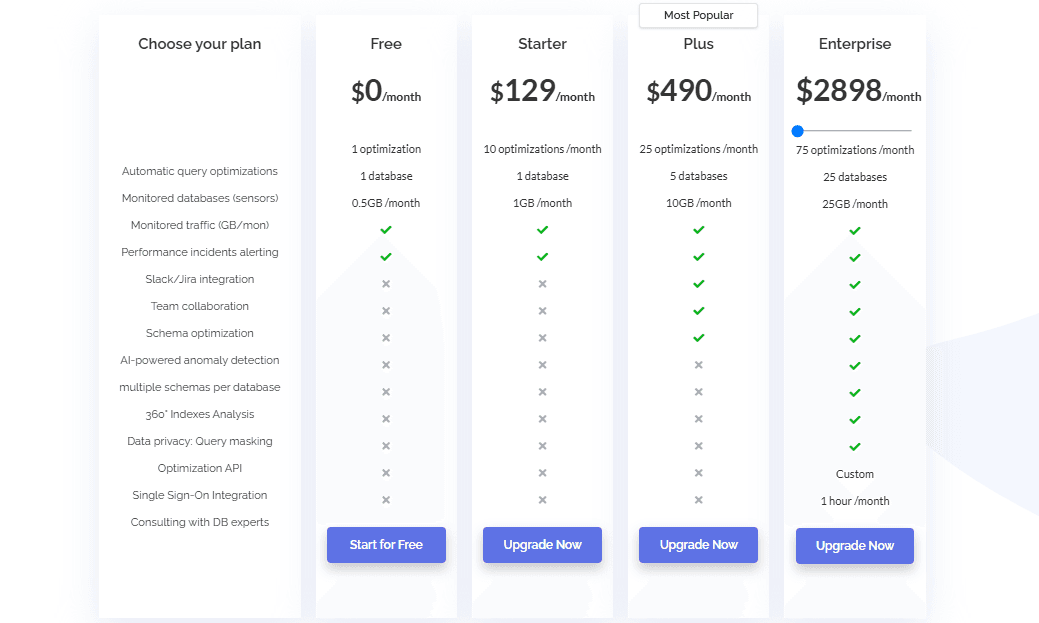The width and height of the screenshot is (1039, 623).
Task: Click Free plan's Performance incidents alerting checkmark
Action: pyautogui.click(x=386, y=230)
